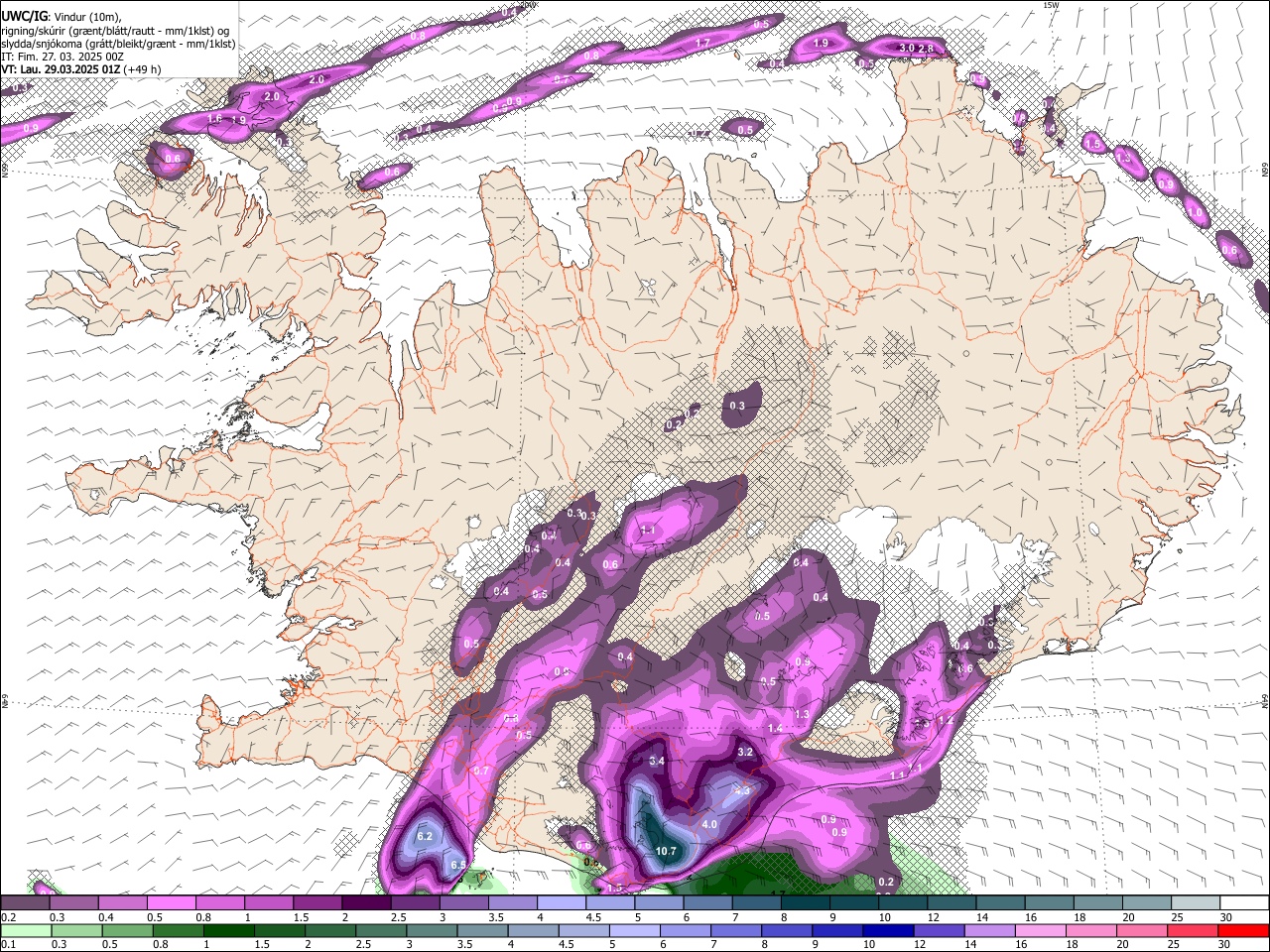The height and width of the screenshot is (952, 1270).
Task: Click the 3.4 snowfall value label
Action: [x=657, y=761]
